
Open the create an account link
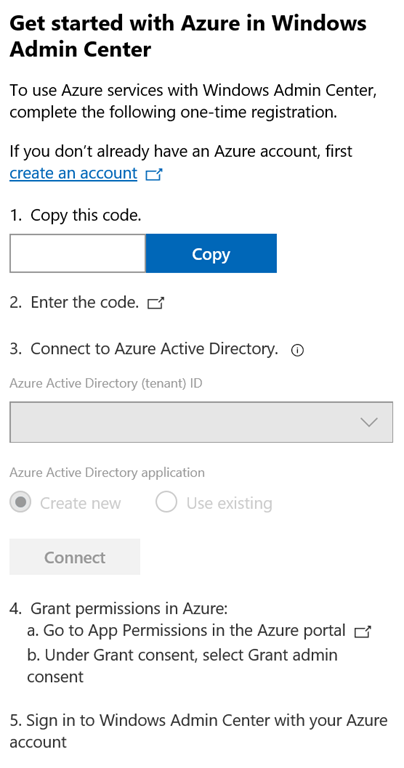tap(73, 173)
